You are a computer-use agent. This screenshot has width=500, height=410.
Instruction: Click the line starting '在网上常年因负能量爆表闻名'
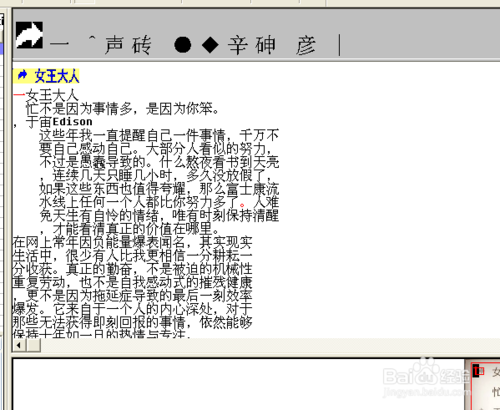(132, 242)
